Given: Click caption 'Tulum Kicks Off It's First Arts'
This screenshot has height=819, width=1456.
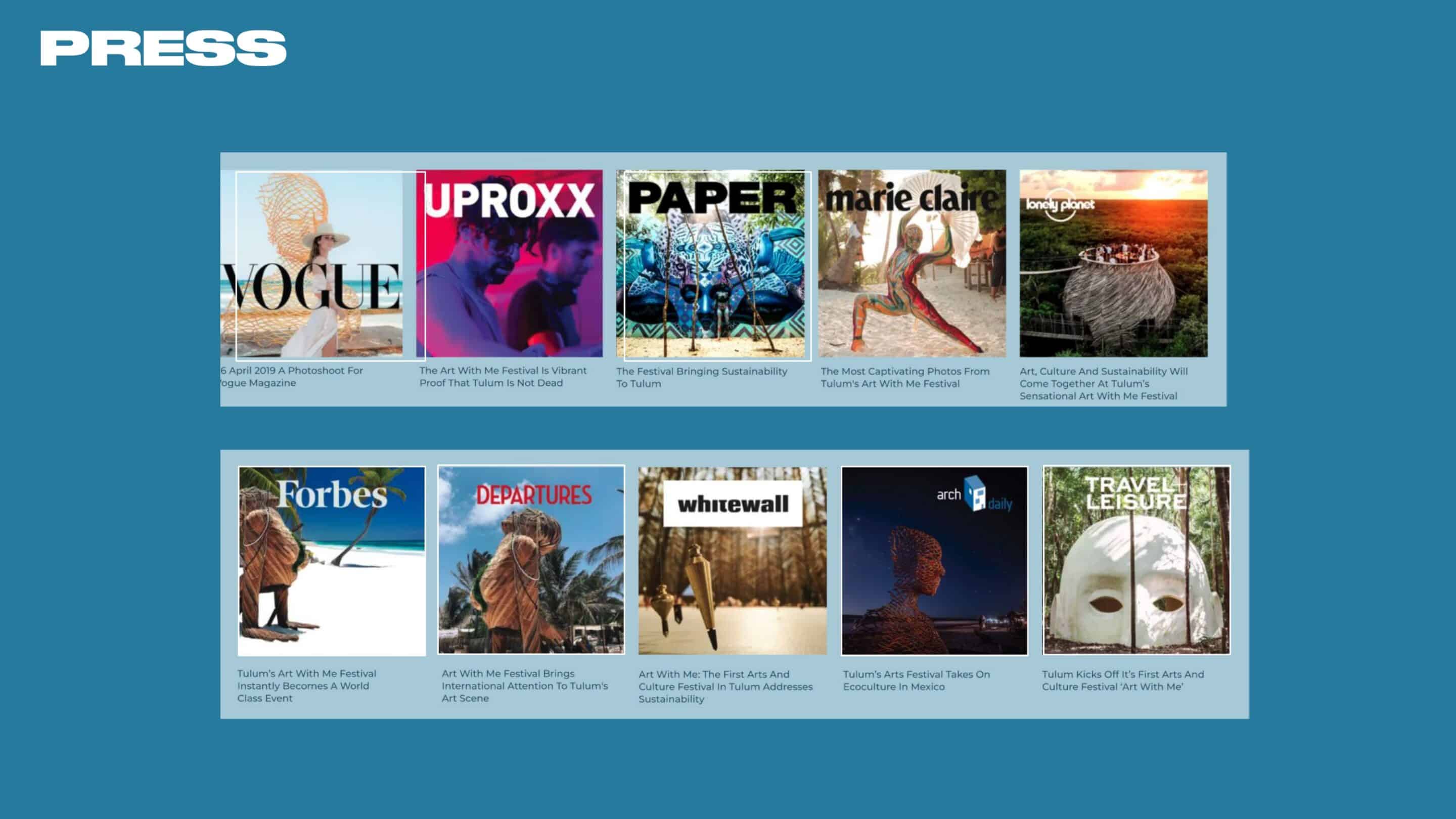Looking at the screenshot, I should click(1113, 674).
